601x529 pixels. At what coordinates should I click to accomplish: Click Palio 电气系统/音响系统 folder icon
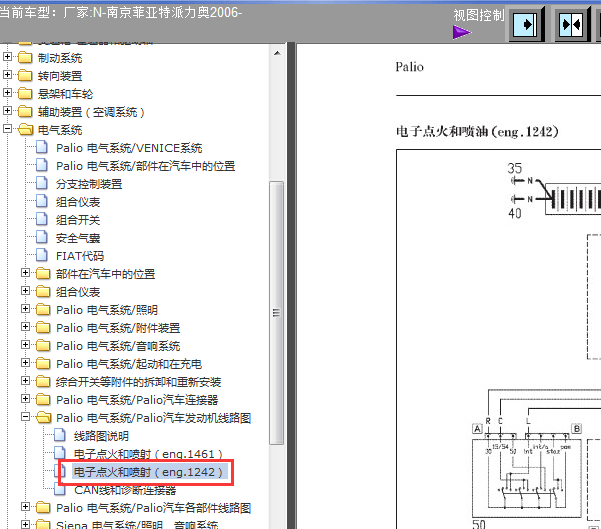click(x=43, y=345)
